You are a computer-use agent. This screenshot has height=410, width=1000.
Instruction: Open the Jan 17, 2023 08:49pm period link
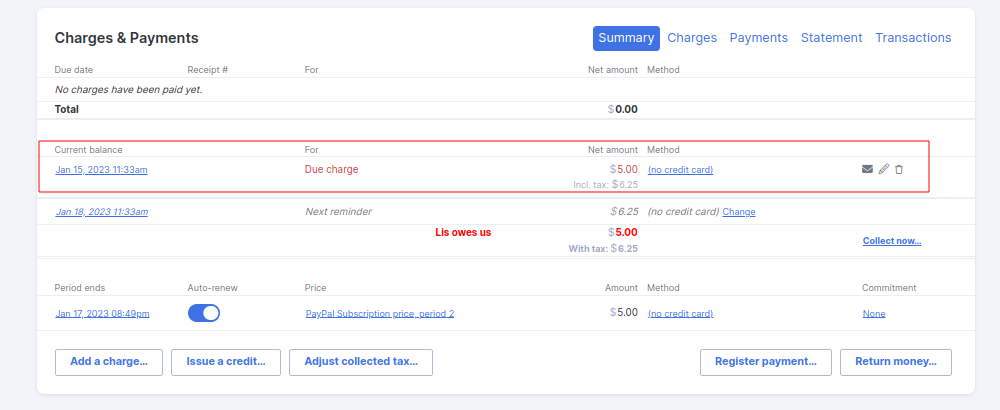[x=103, y=314]
